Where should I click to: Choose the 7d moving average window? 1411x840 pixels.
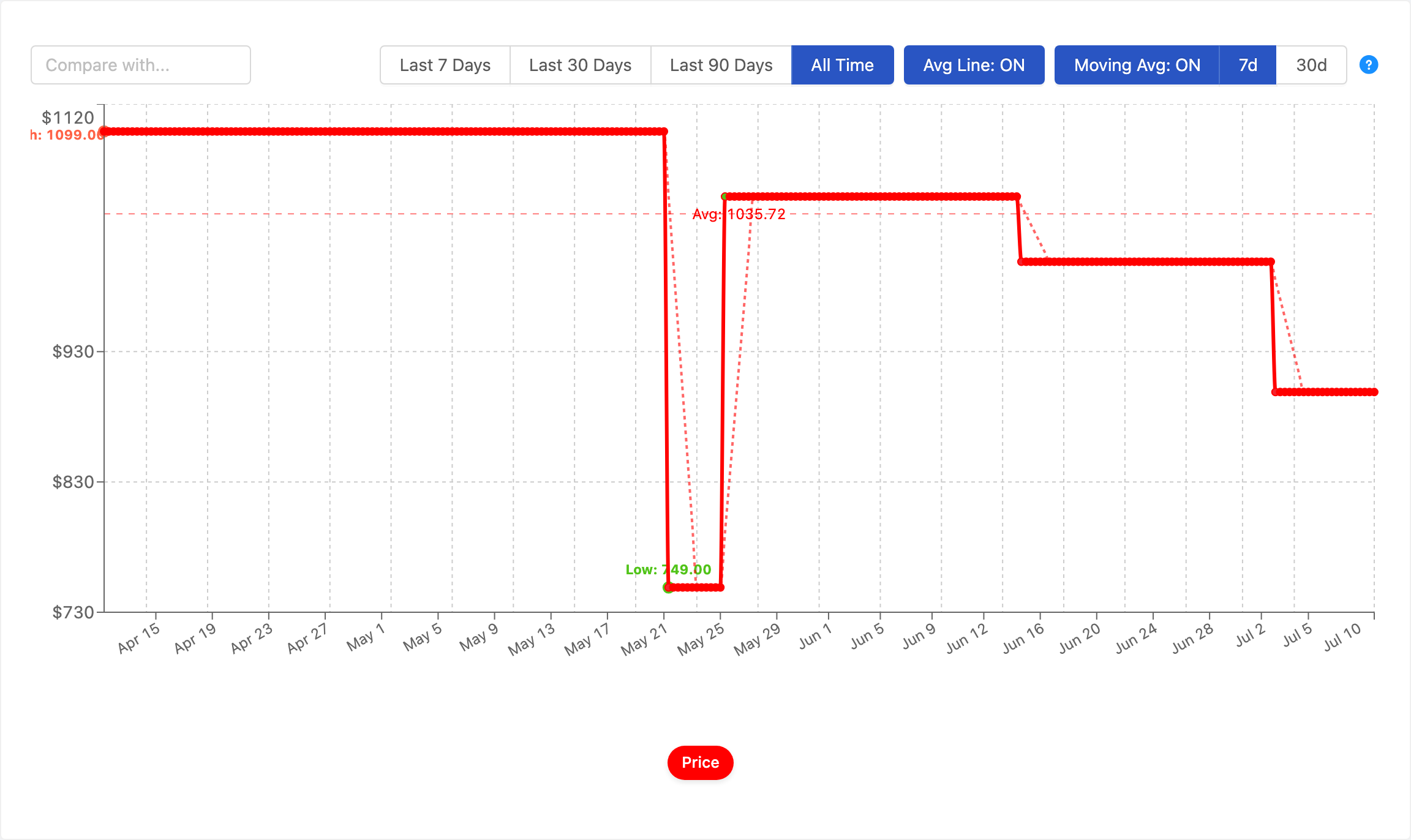coord(1247,65)
